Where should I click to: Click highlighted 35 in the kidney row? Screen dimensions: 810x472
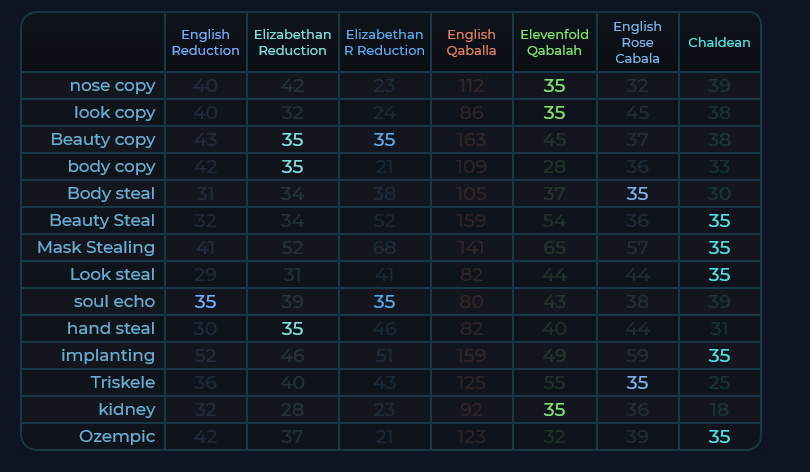coord(555,409)
